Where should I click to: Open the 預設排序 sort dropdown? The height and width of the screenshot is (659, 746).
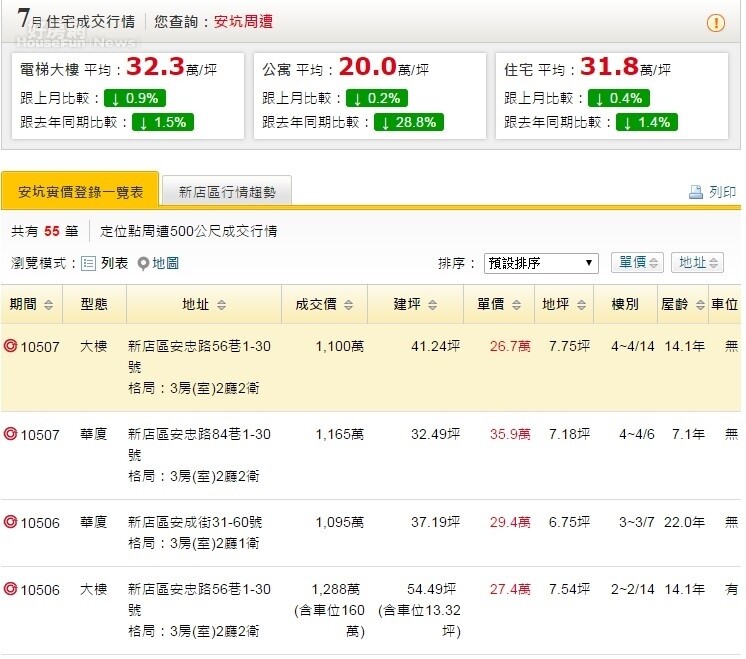(541, 263)
